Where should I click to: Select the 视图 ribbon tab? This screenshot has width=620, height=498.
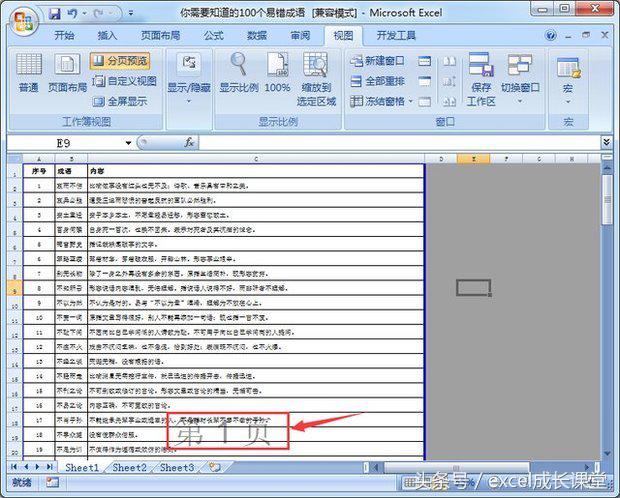(343, 36)
